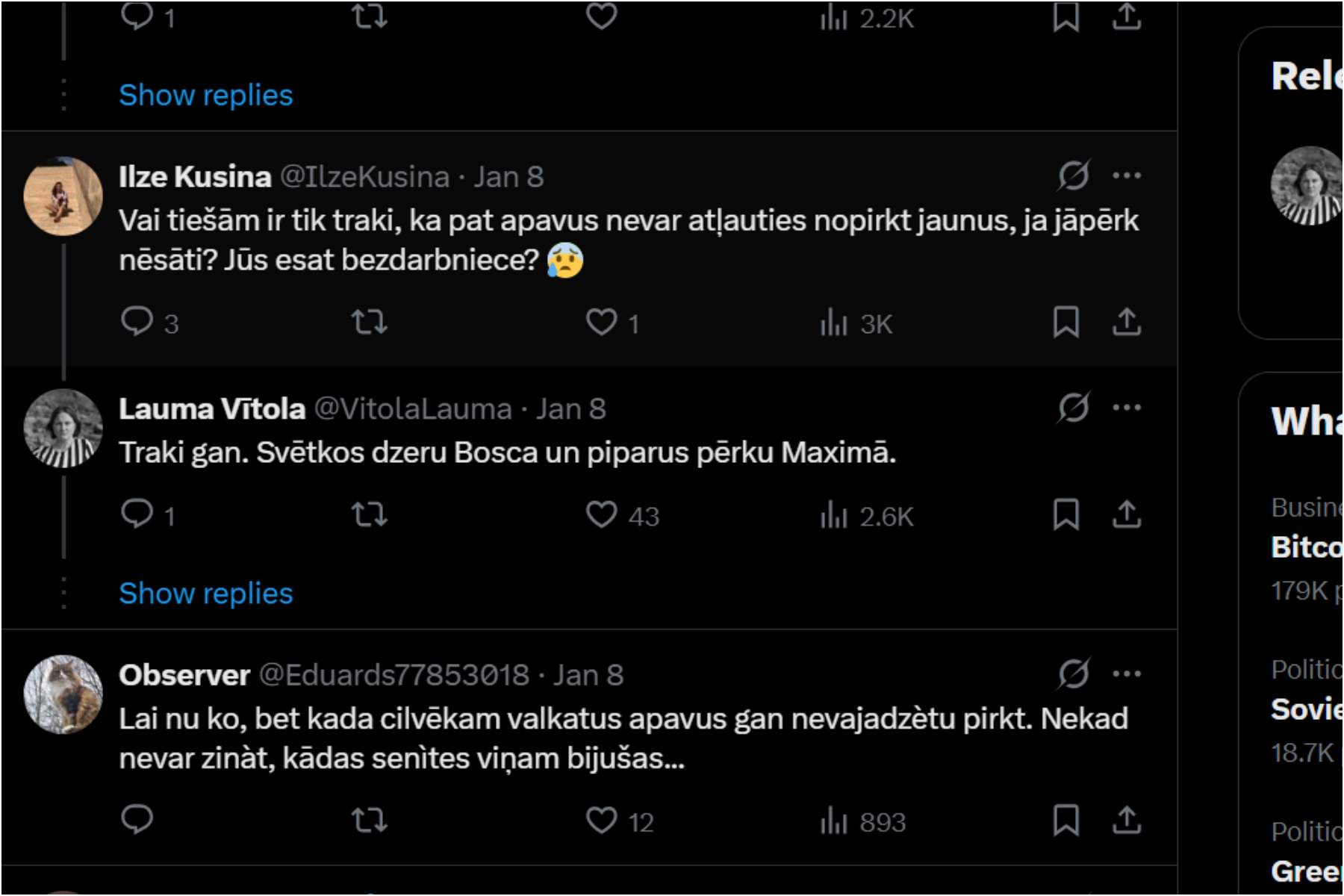Repost Lauma Vītola's reply
Image resolution: width=1344 pixels, height=896 pixels.
tap(370, 515)
